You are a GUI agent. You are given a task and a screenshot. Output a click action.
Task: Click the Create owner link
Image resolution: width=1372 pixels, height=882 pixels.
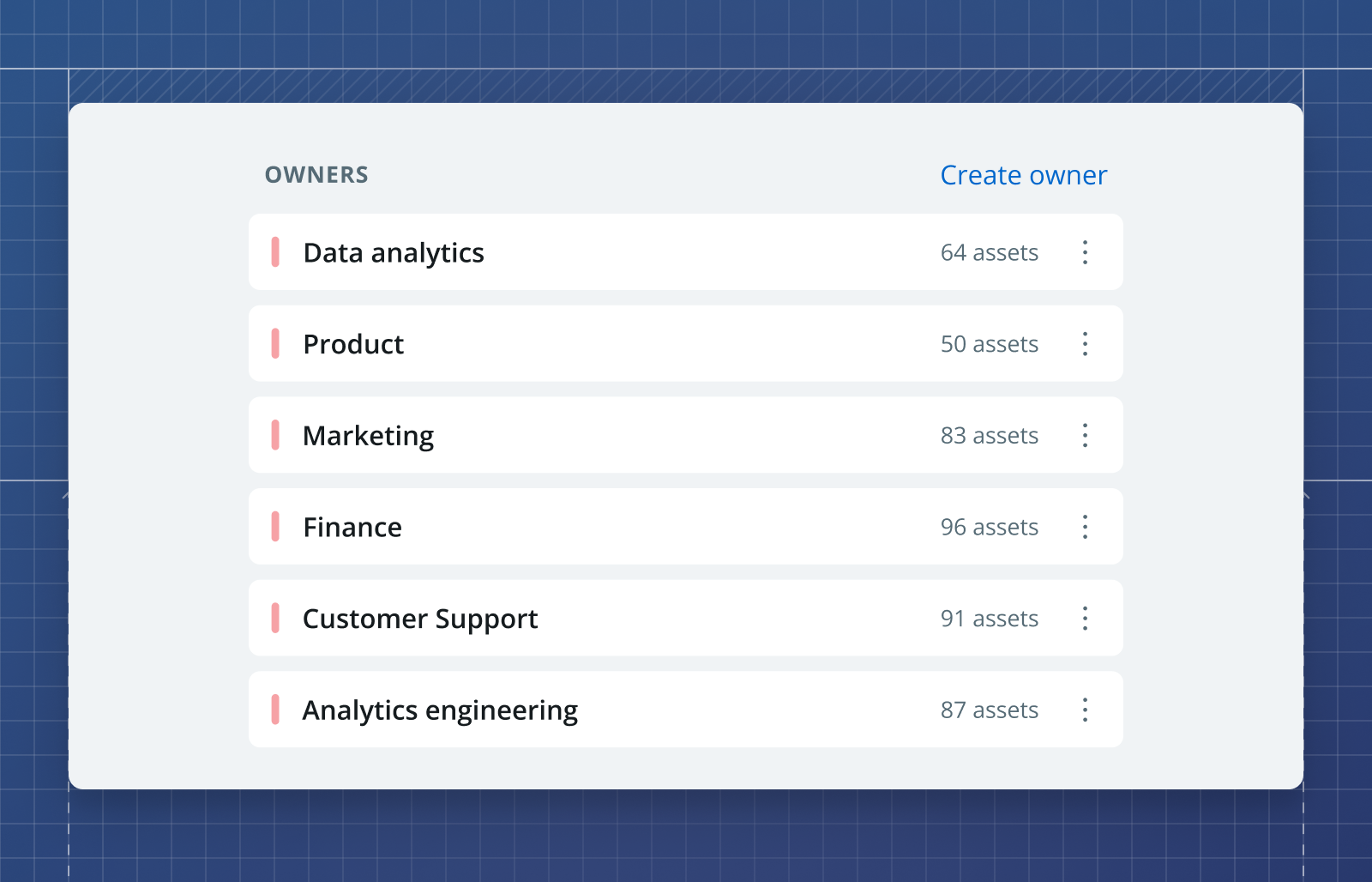(x=1023, y=175)
